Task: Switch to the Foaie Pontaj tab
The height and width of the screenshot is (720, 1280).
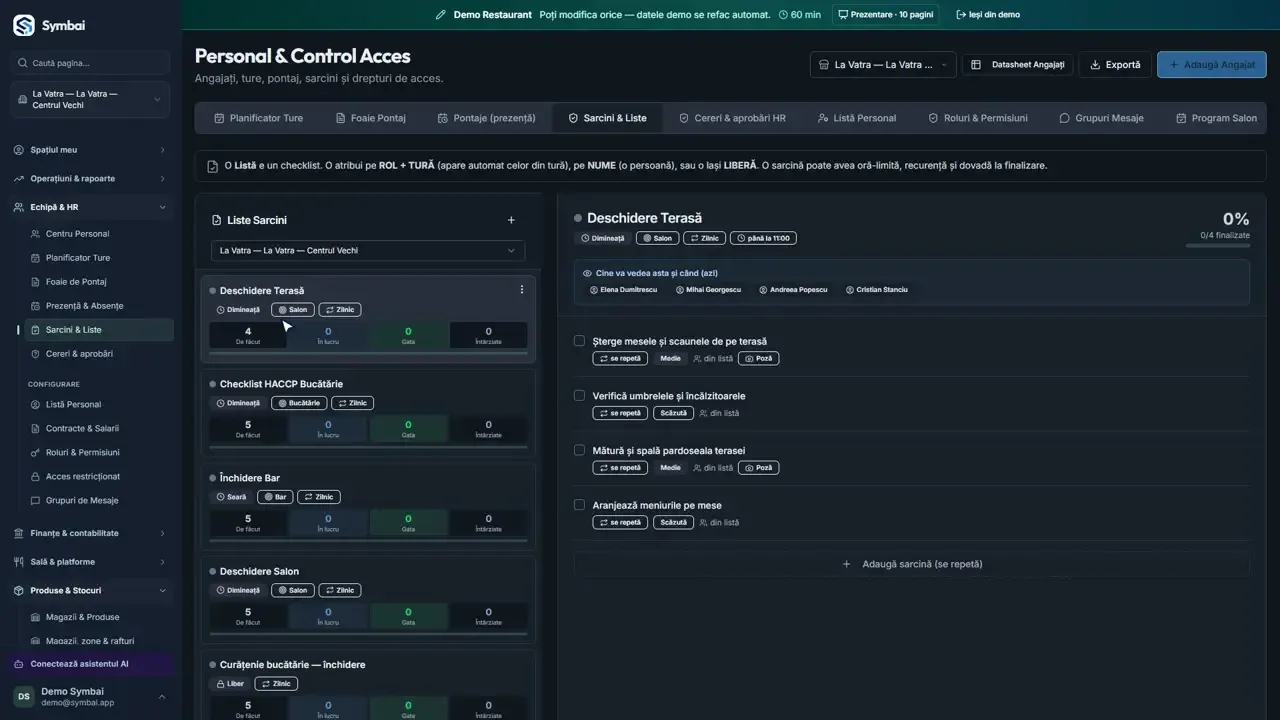Action: (x=370, y=118)
